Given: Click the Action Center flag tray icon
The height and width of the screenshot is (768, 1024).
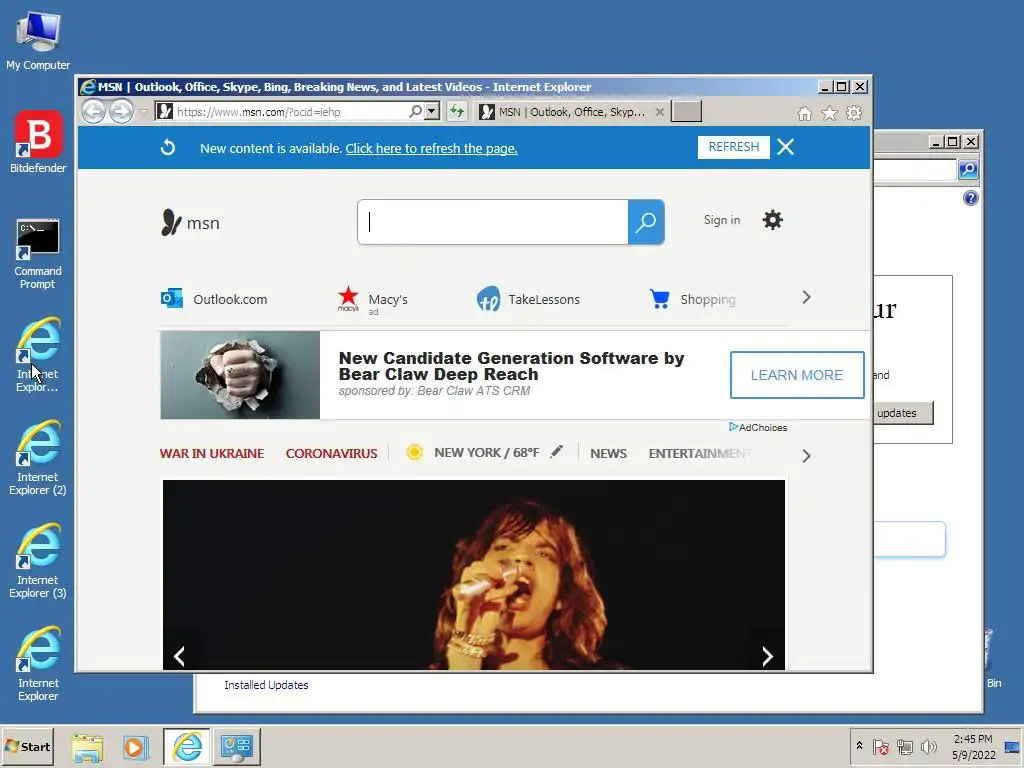Looking at the screenshot, I should (x=880, y=746).
